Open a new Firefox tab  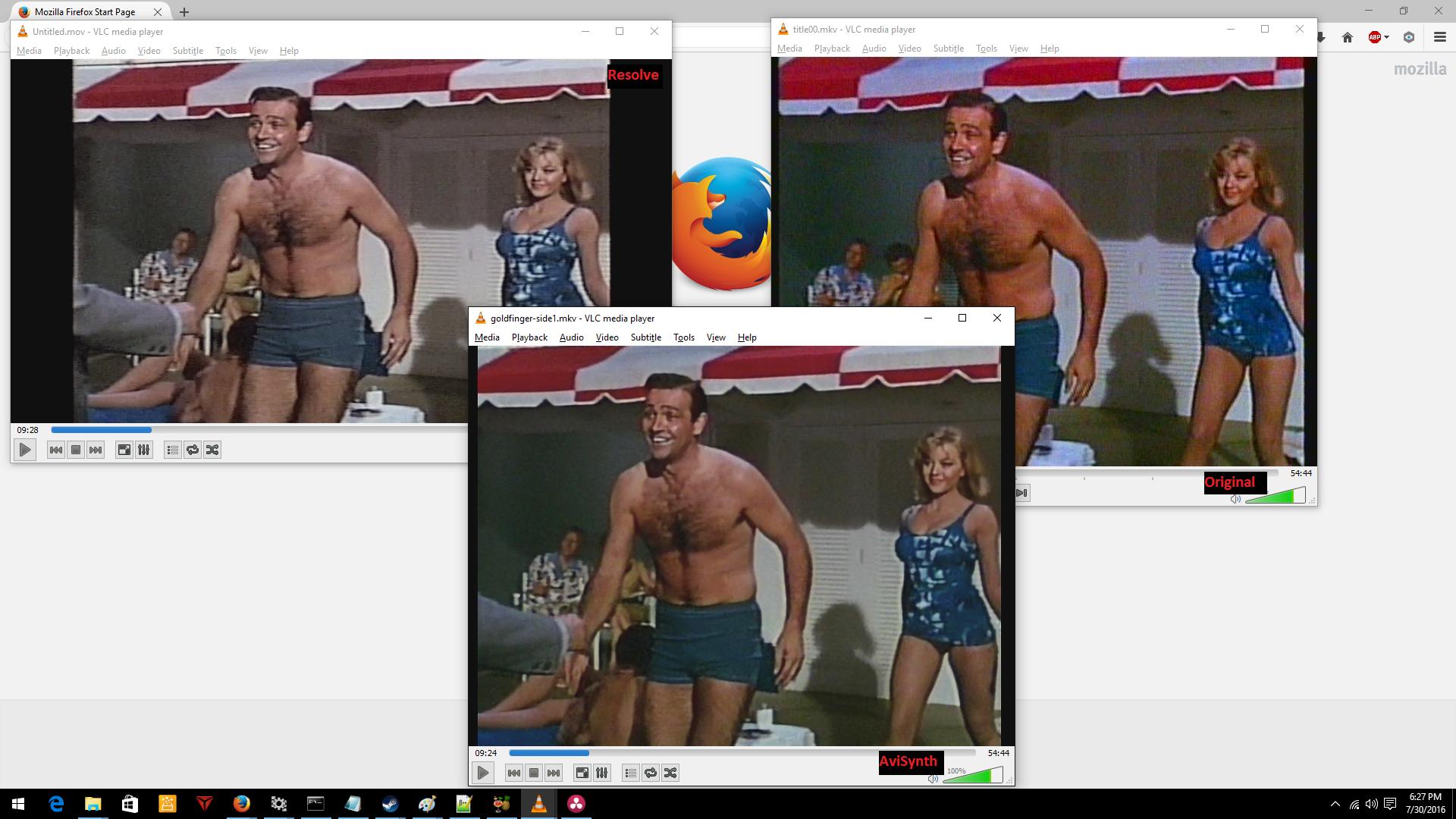[x=184, y=11]
